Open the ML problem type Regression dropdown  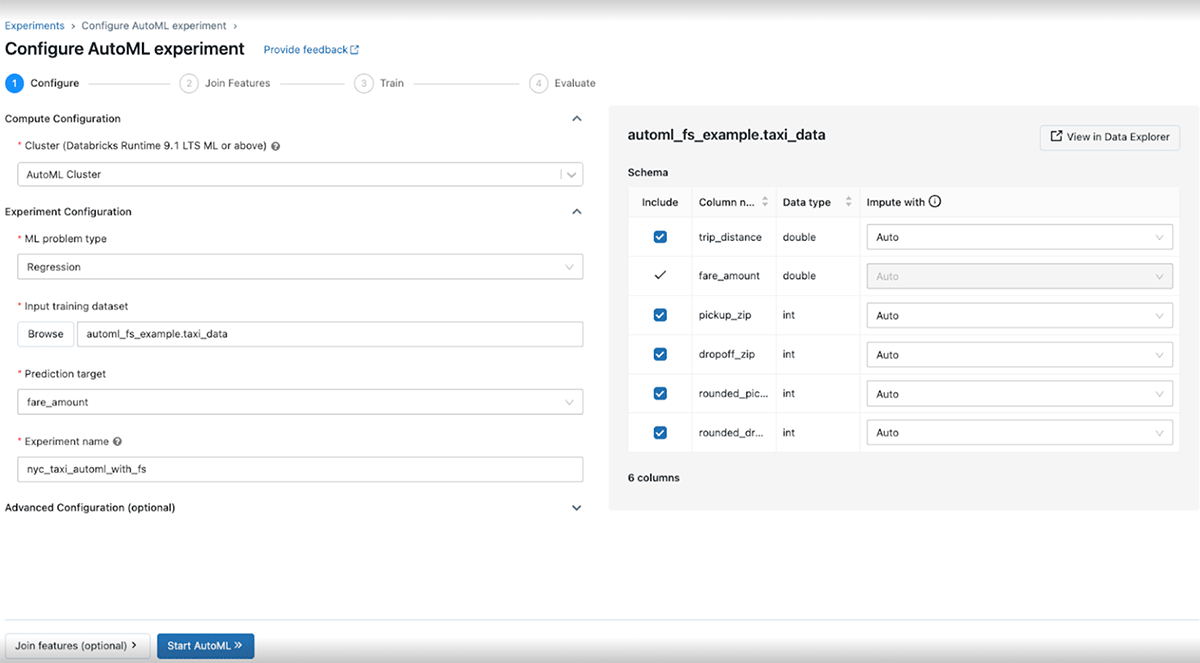click(x=300, y=267)
